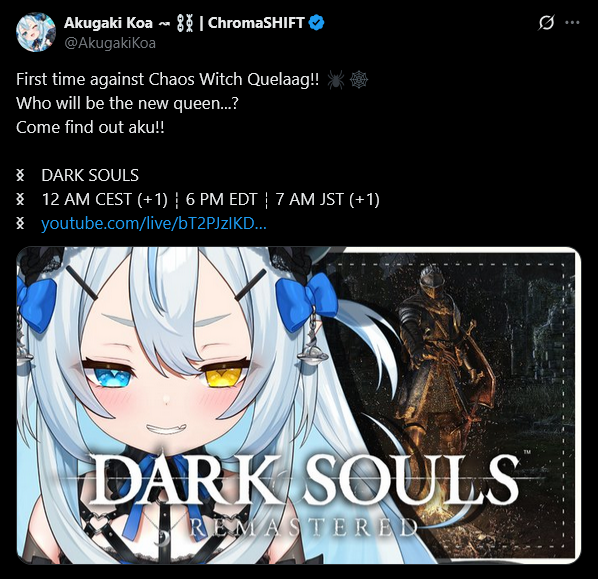Click the blue verified checkmark badge
This screenshot has width=598, height=579.
click(x=316, y=23)
